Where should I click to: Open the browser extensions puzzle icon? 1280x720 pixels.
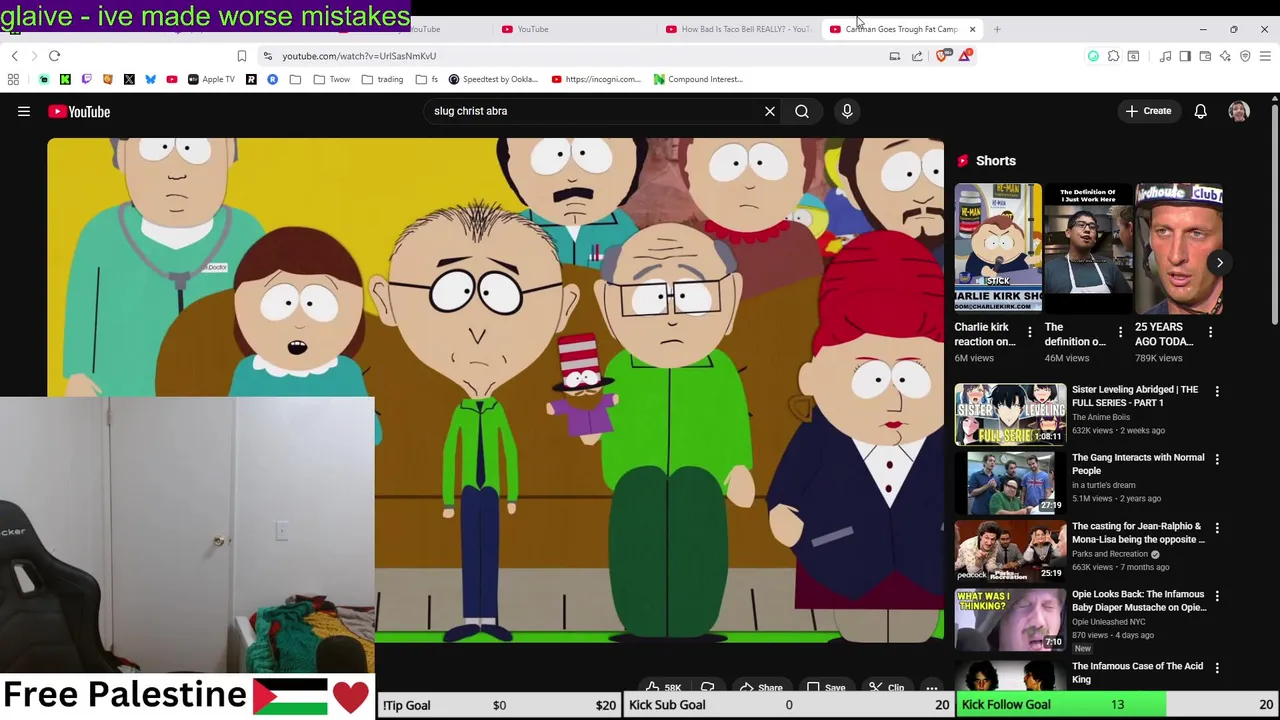[1113, 56]
